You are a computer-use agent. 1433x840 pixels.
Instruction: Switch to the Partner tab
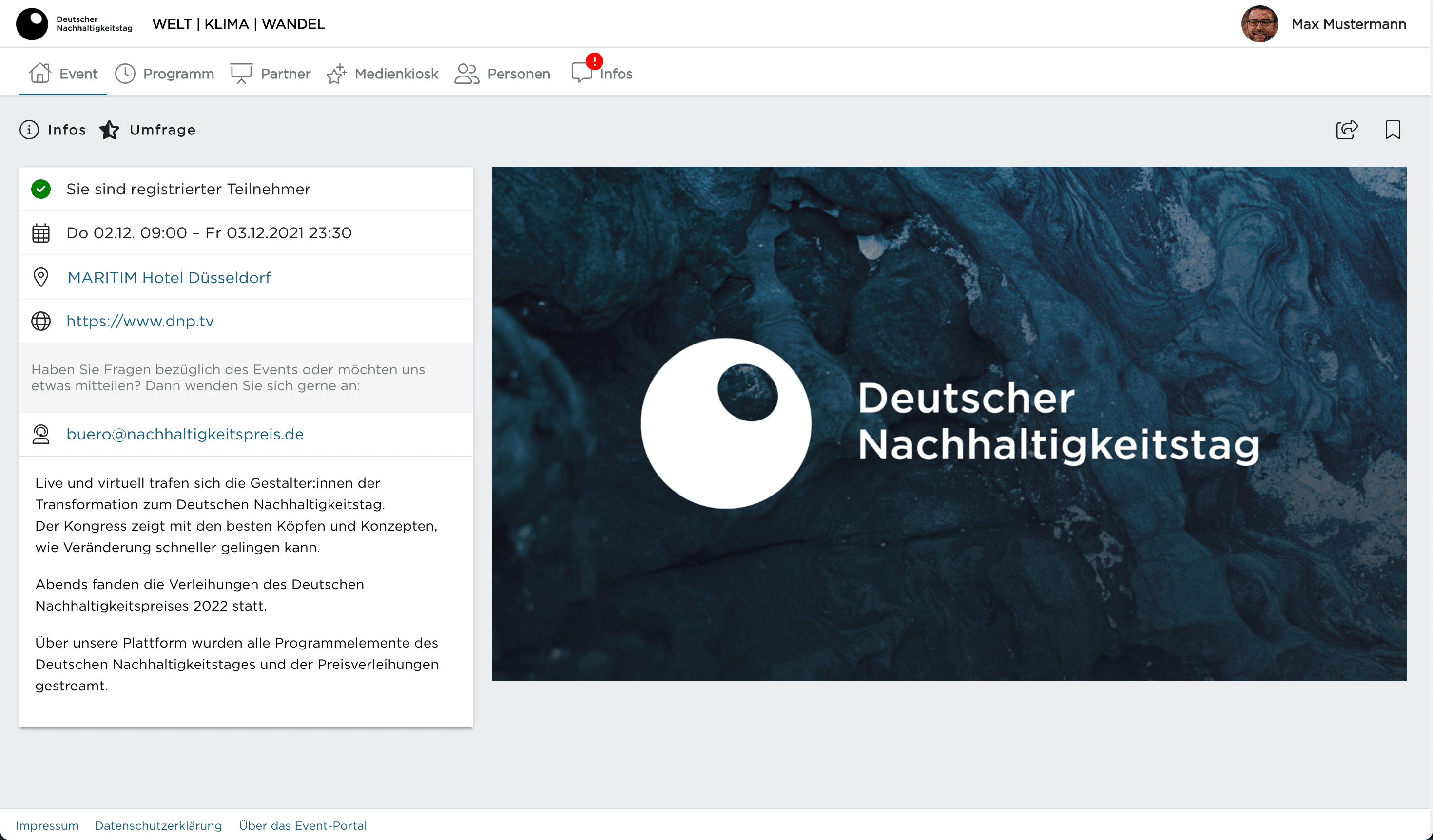pyautogui.click(x=271, y=74)
